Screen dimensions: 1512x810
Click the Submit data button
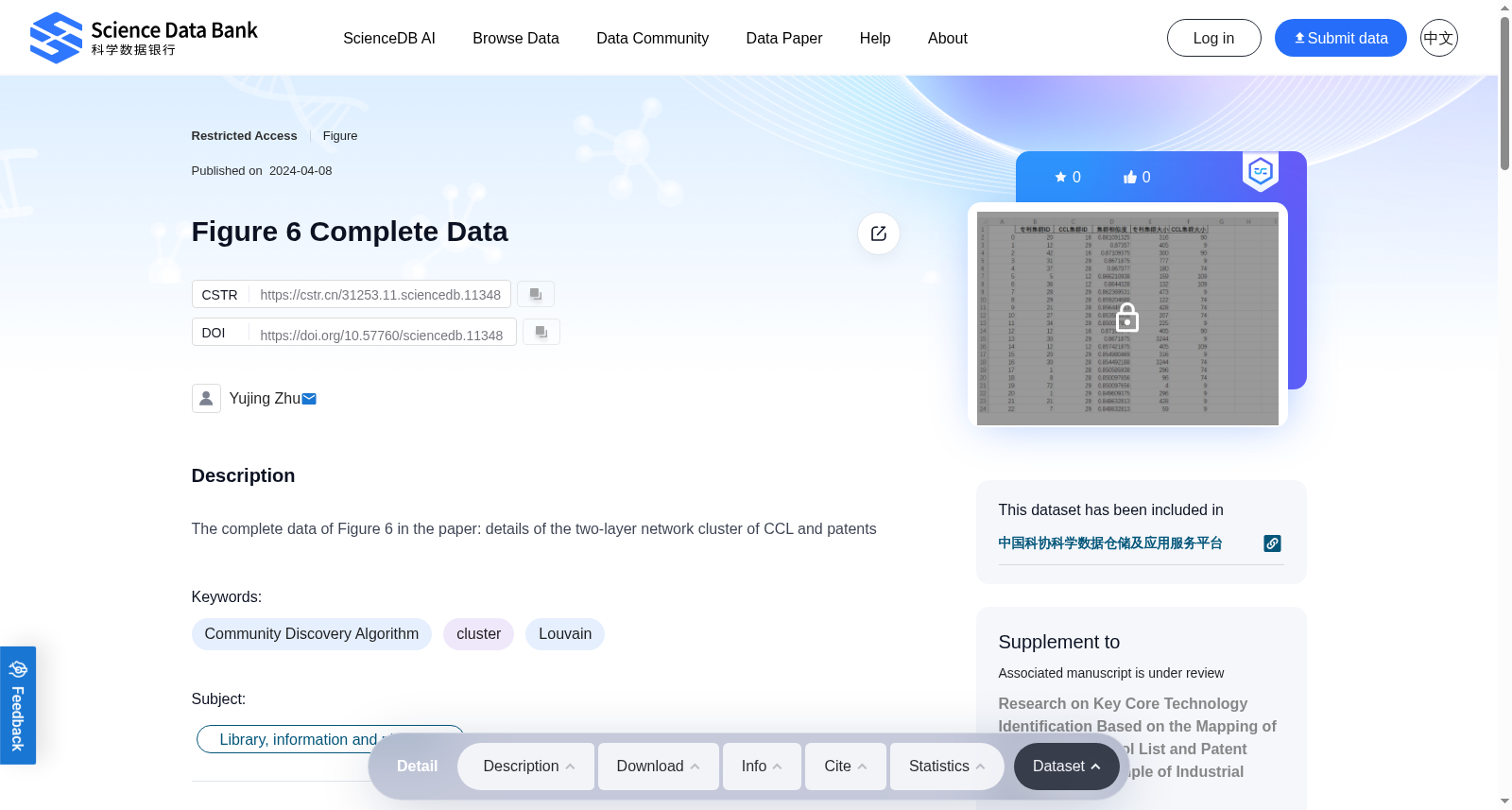(1341, 38)
